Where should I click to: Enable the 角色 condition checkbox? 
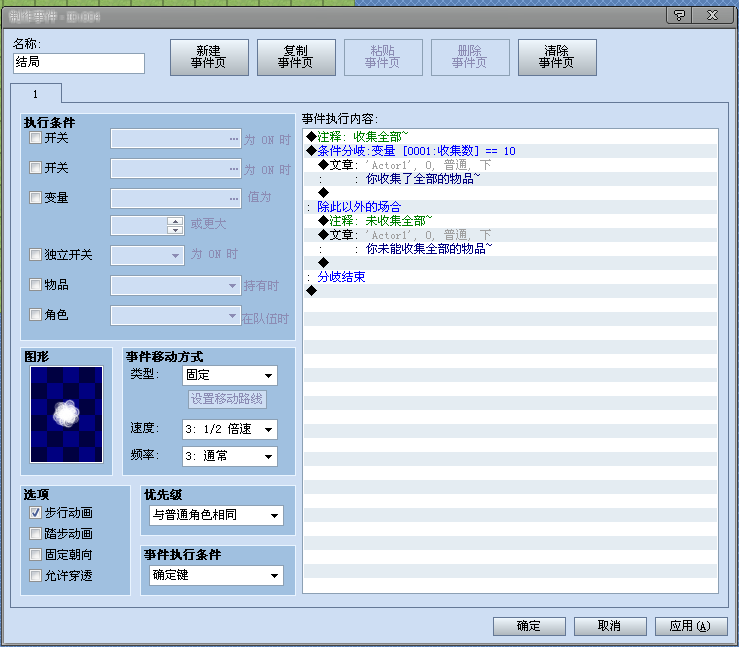tap(35, 314)
